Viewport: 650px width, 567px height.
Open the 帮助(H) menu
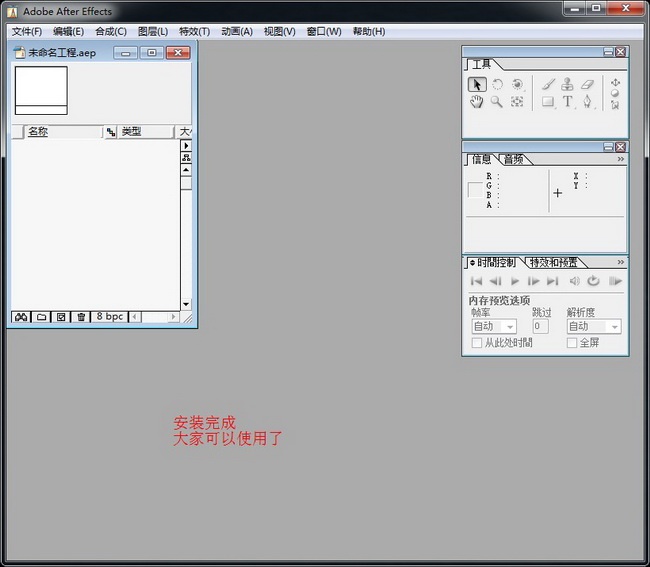point(369,32)
